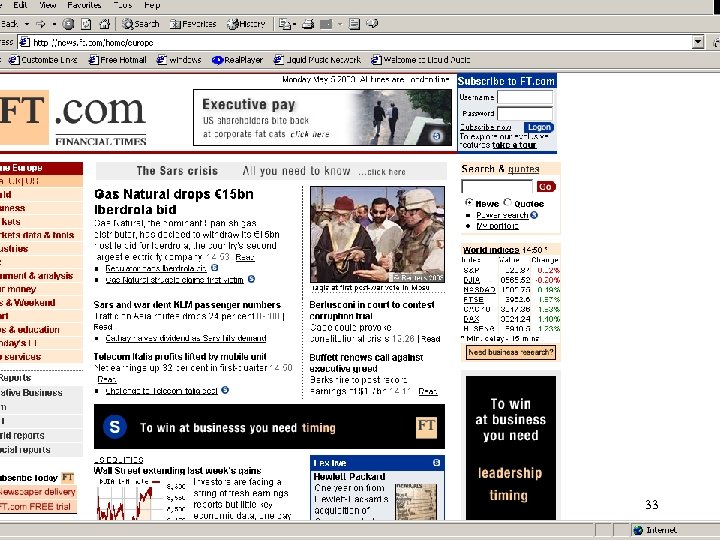The image size is (720, 540).
Task: Open Windows links bar bookmark
Action: [180, 60]
